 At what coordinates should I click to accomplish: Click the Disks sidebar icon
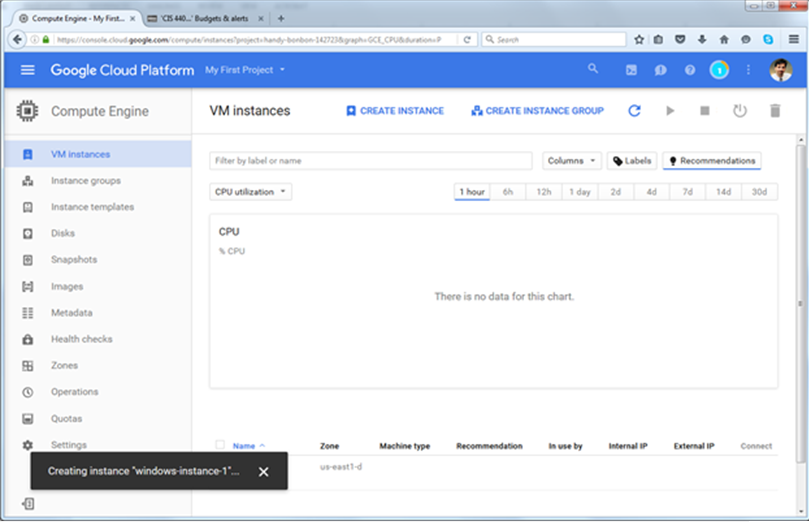click(x=28, y=234)
